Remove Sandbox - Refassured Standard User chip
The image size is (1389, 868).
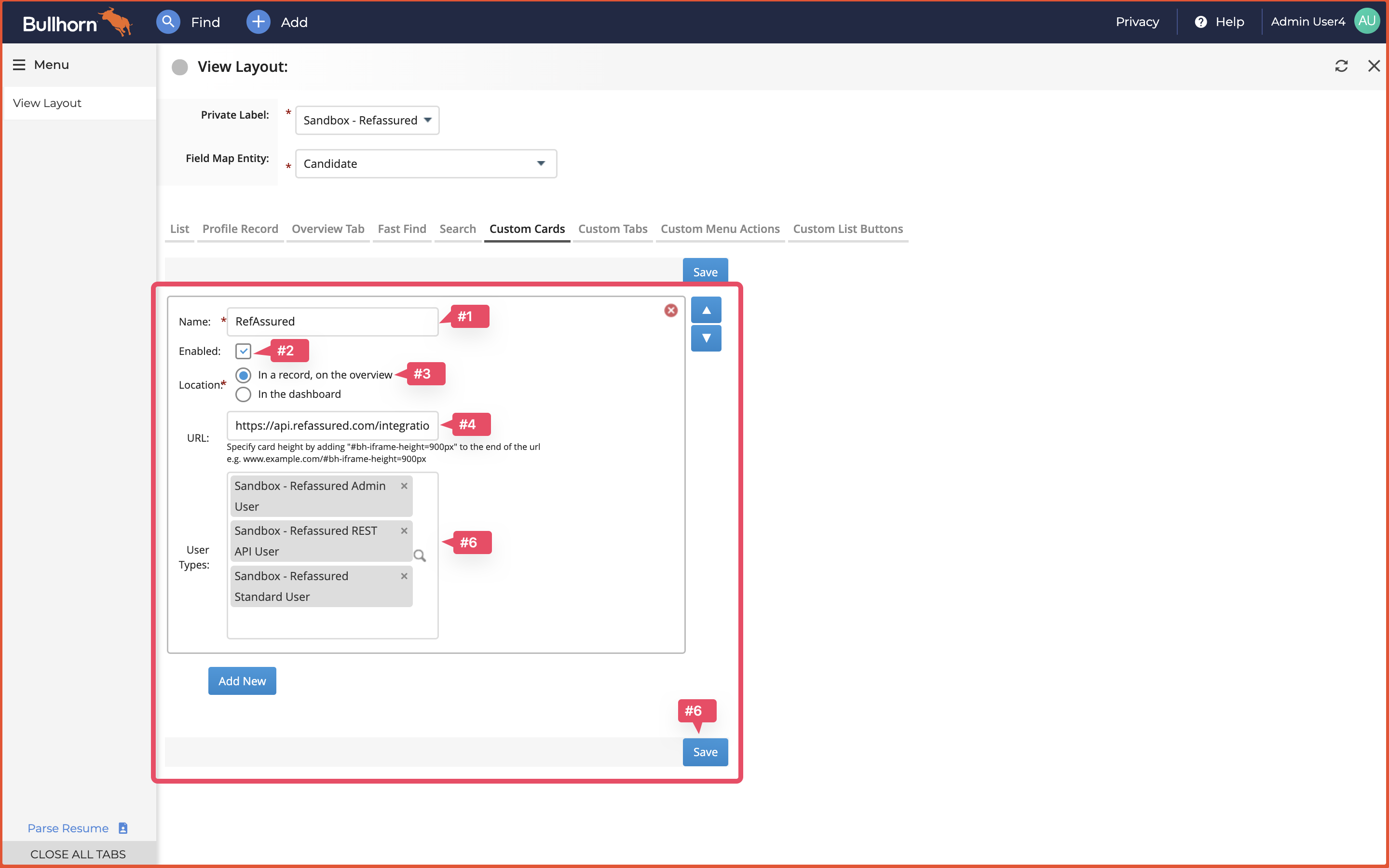point(404,576)
